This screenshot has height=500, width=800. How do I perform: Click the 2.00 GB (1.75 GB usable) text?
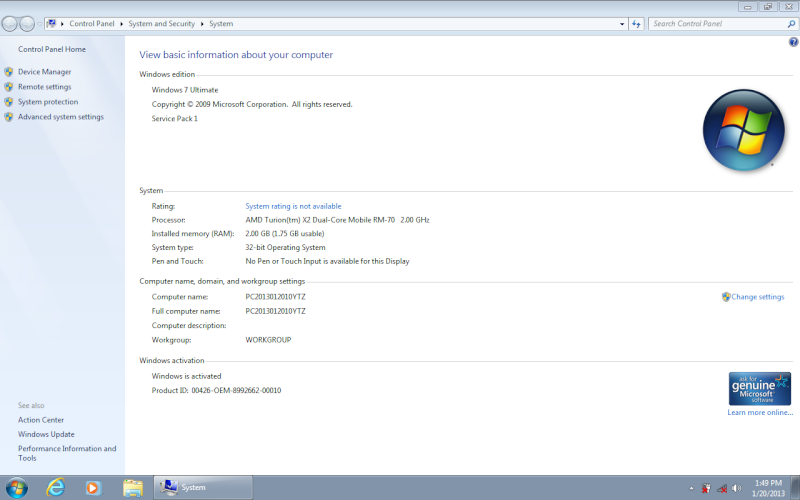click(285, 234)
